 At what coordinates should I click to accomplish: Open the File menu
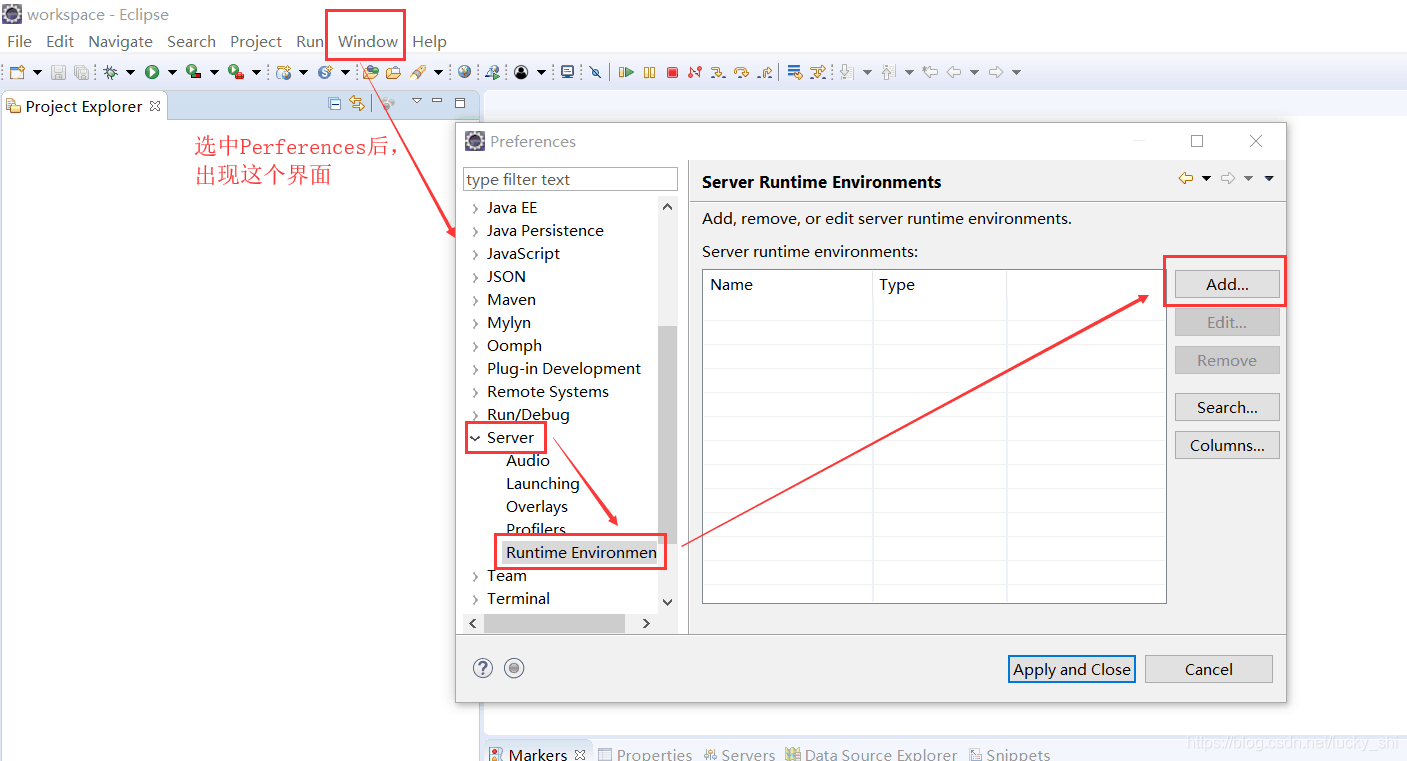[19, 41]
